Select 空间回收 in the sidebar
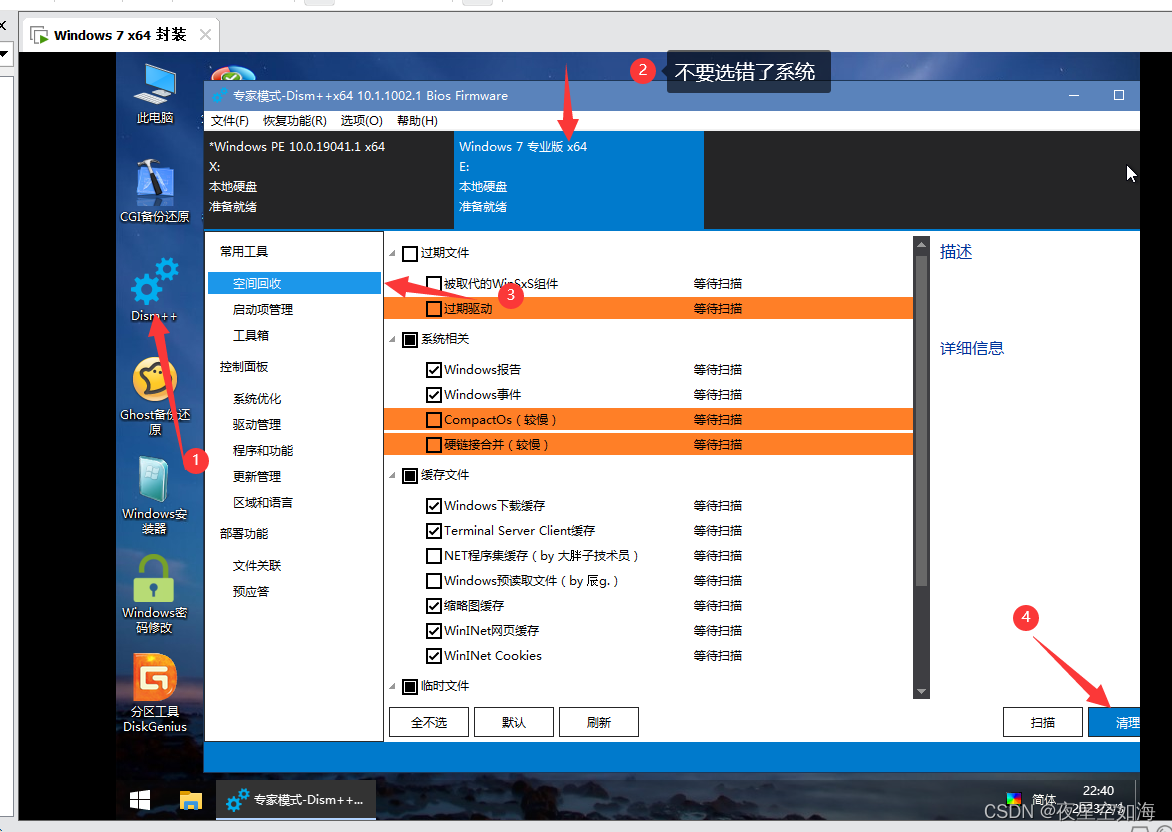1172x832 pixels. click(x=294, y=283)
